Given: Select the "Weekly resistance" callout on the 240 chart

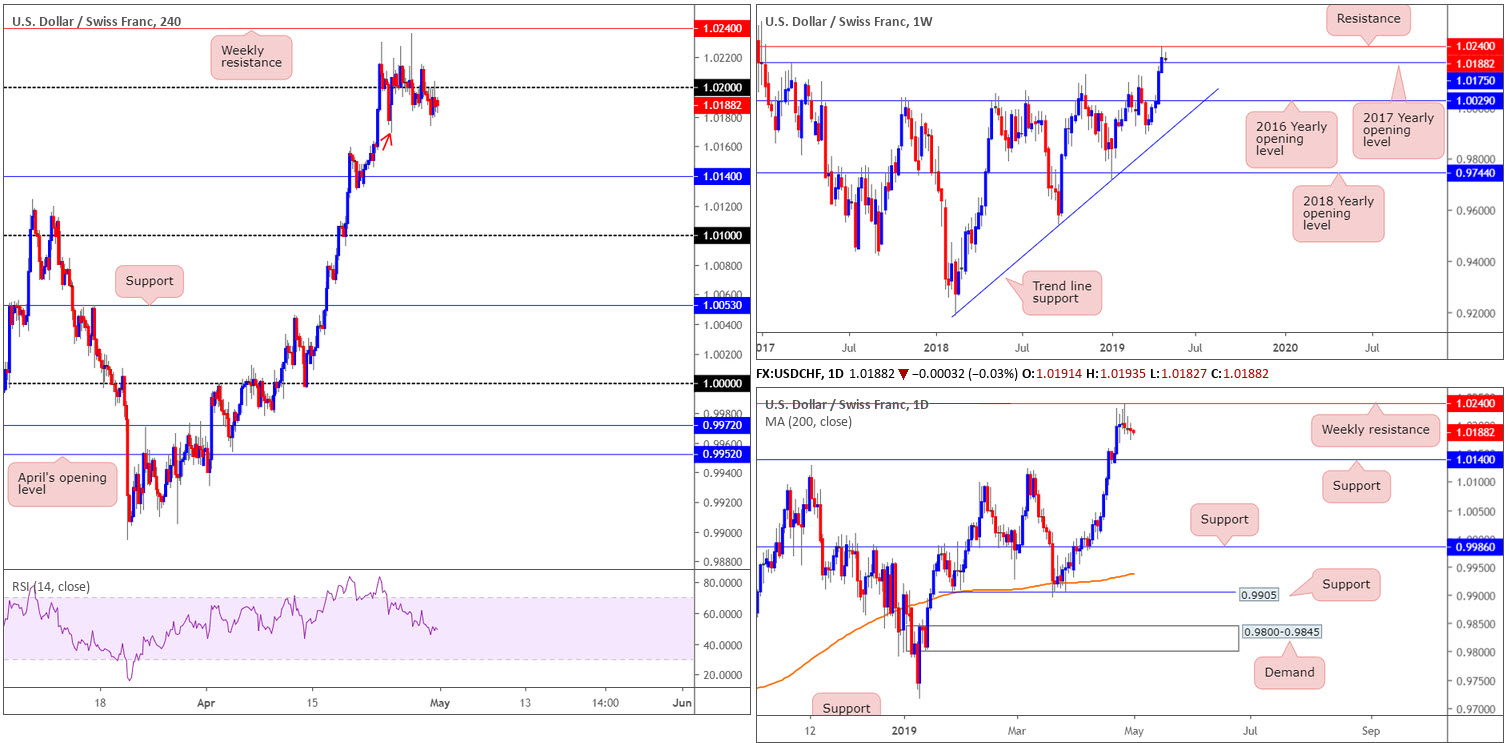Looking at the screenshot, I should point(251,56).
